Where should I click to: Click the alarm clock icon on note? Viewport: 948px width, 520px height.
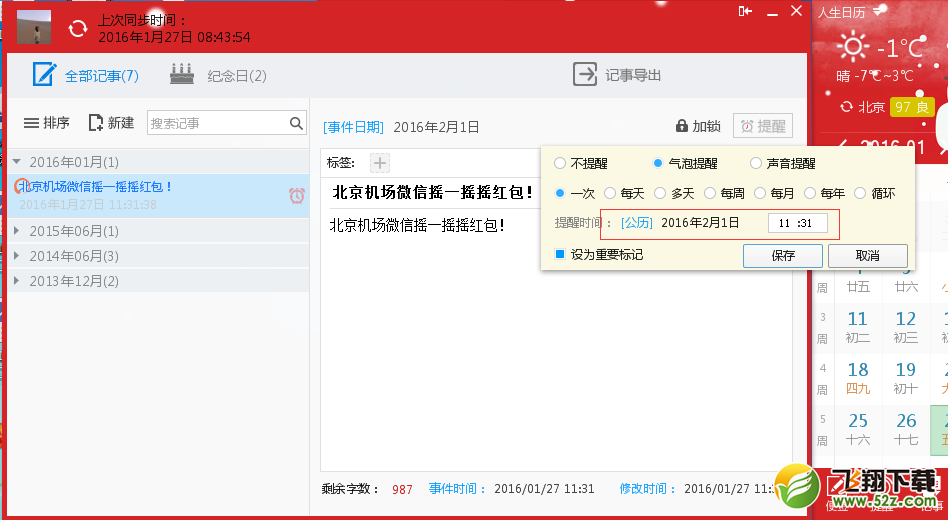[x=297, y=195]
